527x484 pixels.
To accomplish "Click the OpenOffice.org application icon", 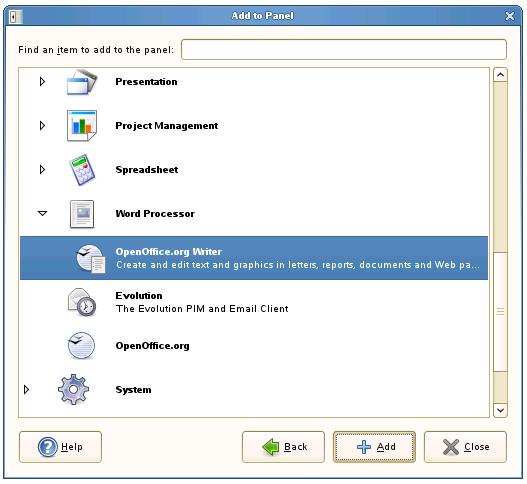I will point(82,346).
